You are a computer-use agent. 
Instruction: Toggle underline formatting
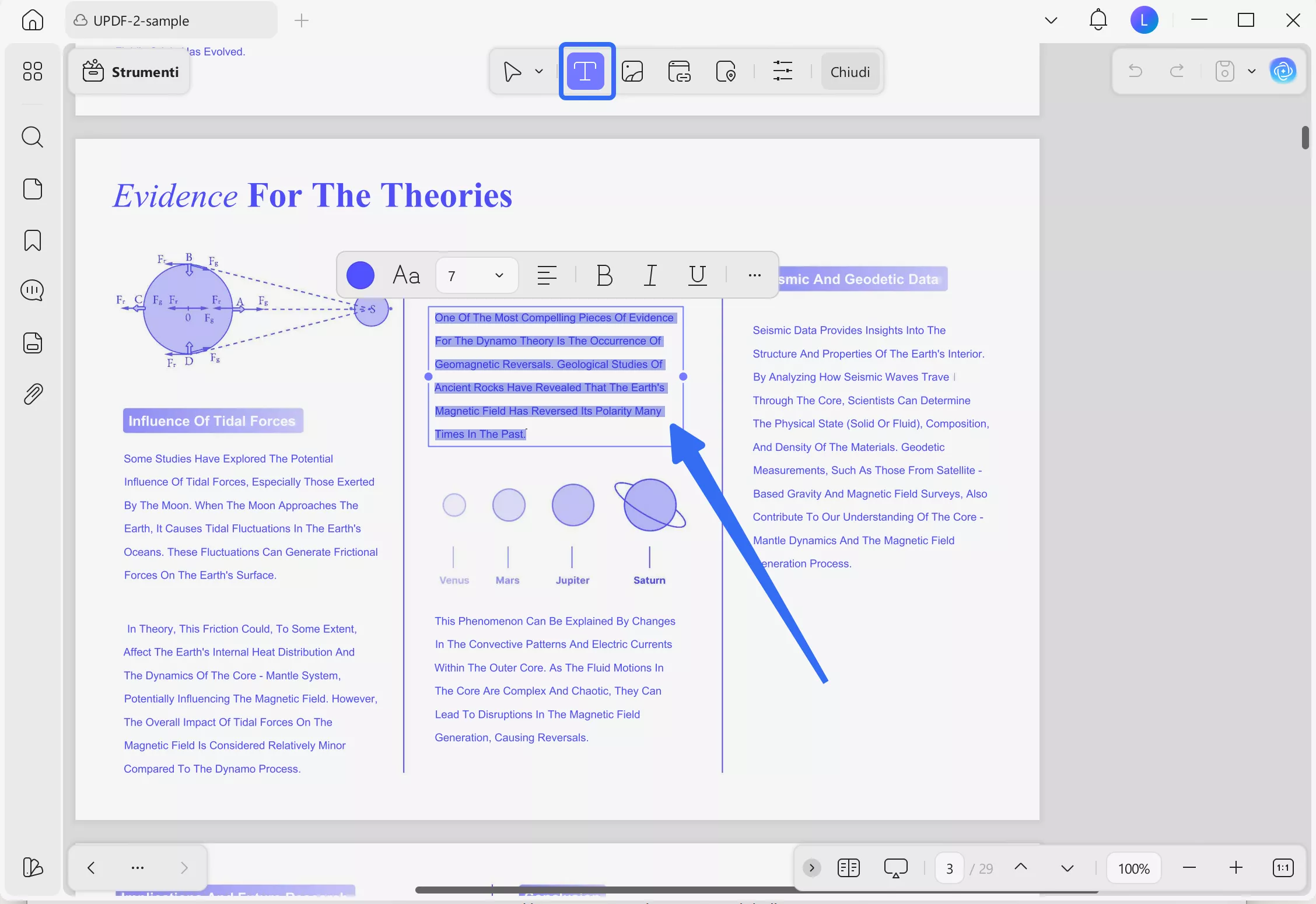click(x=697, y=275)
